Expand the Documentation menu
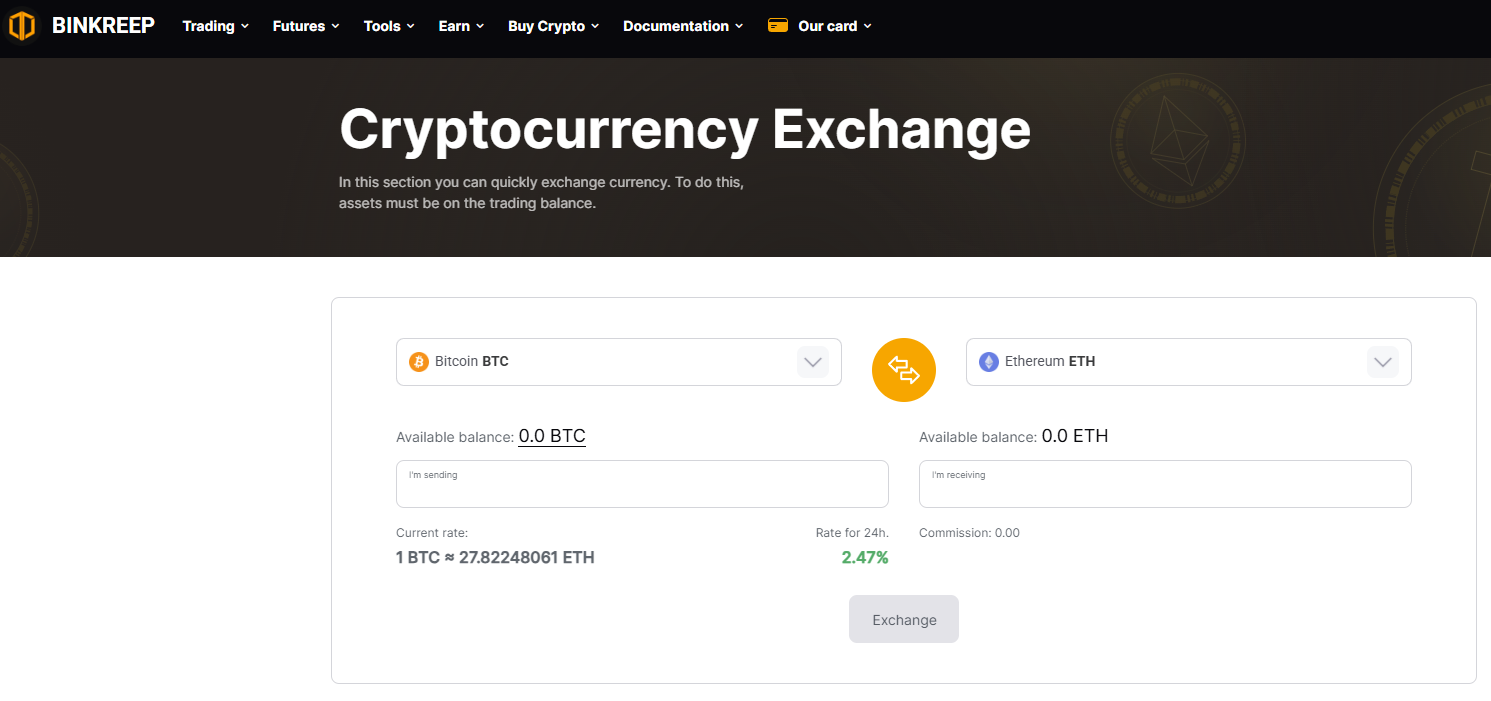Image resolution: width=1491 pixels, height=701 pixels. 682,26
